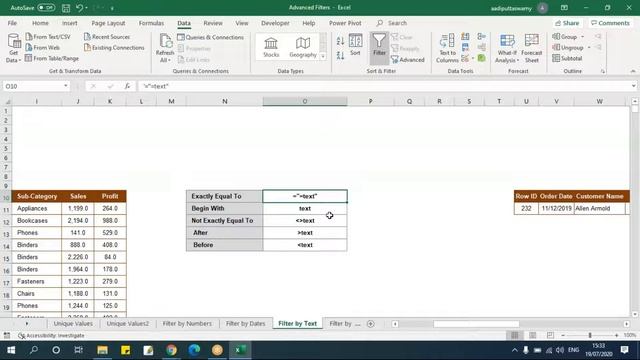Select the 'Allen Arnold' cell
640x360 pixels.
click(599, 209)
